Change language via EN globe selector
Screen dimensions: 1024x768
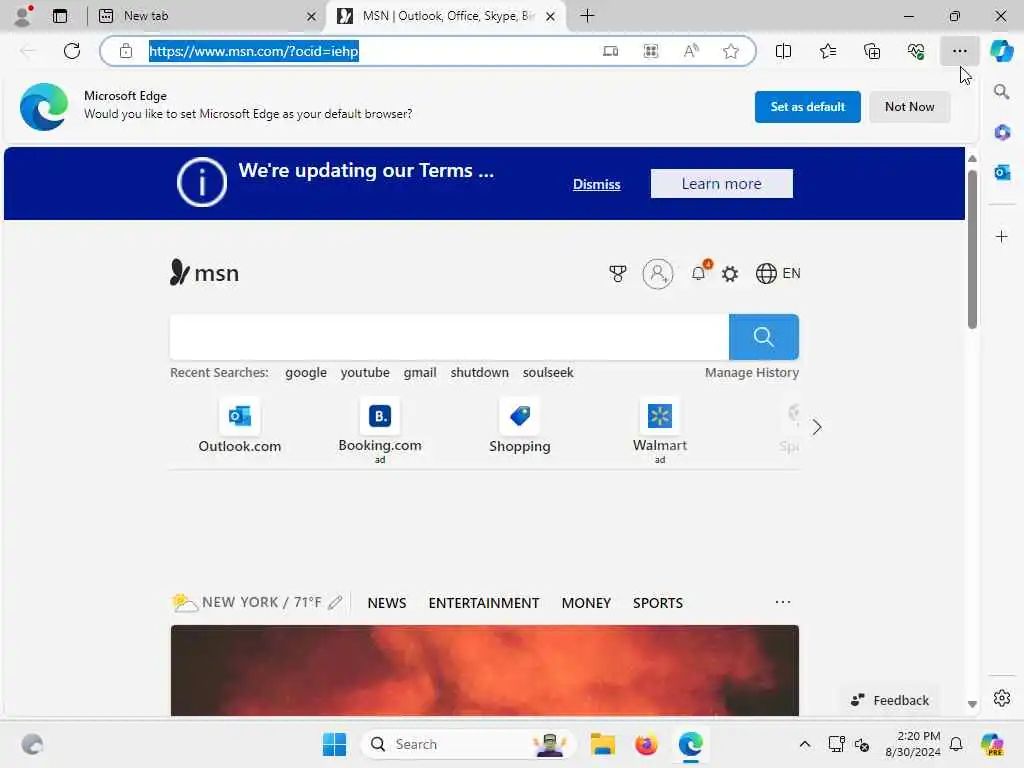778,273
